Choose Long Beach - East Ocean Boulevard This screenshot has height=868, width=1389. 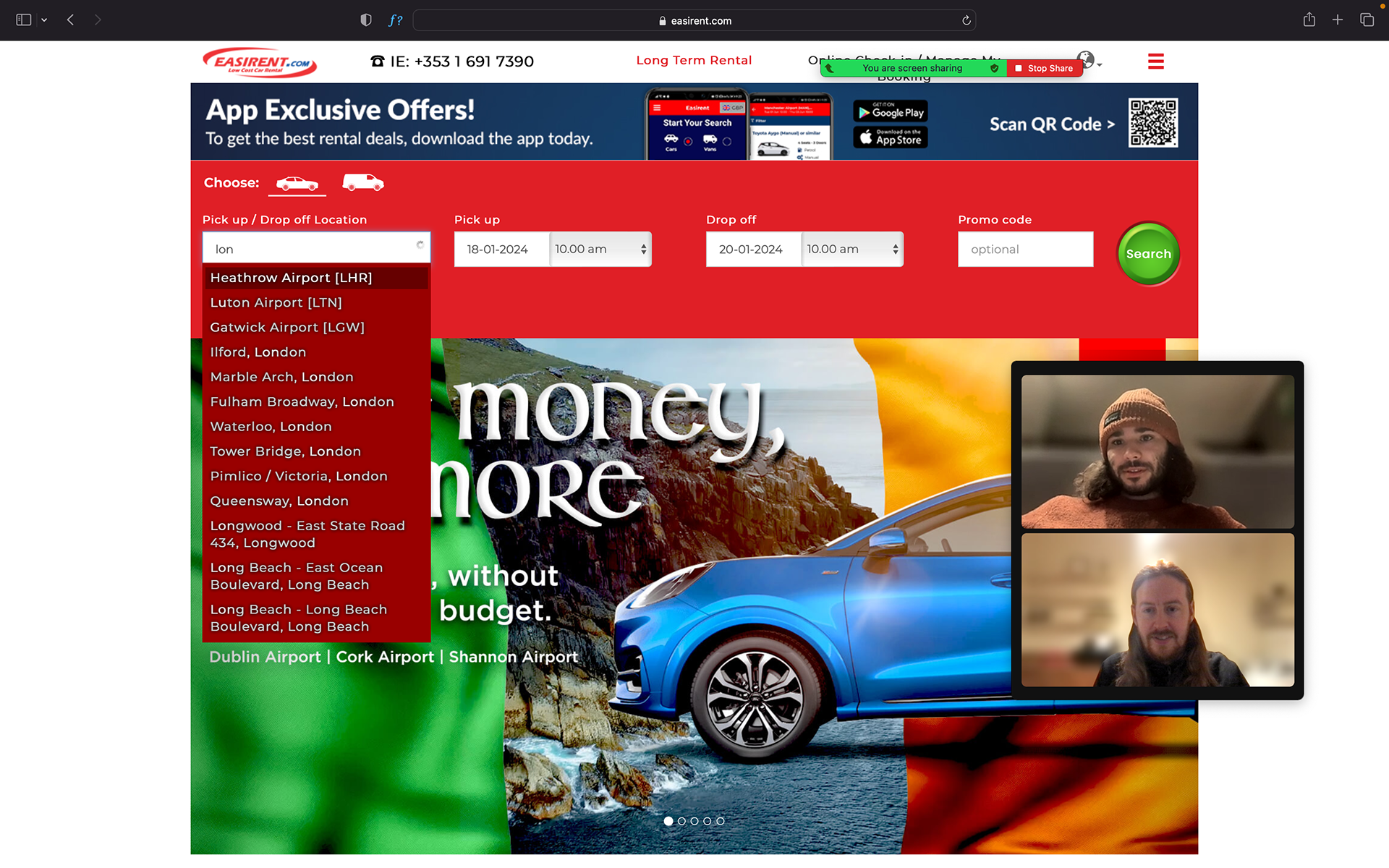click(316, 576)
